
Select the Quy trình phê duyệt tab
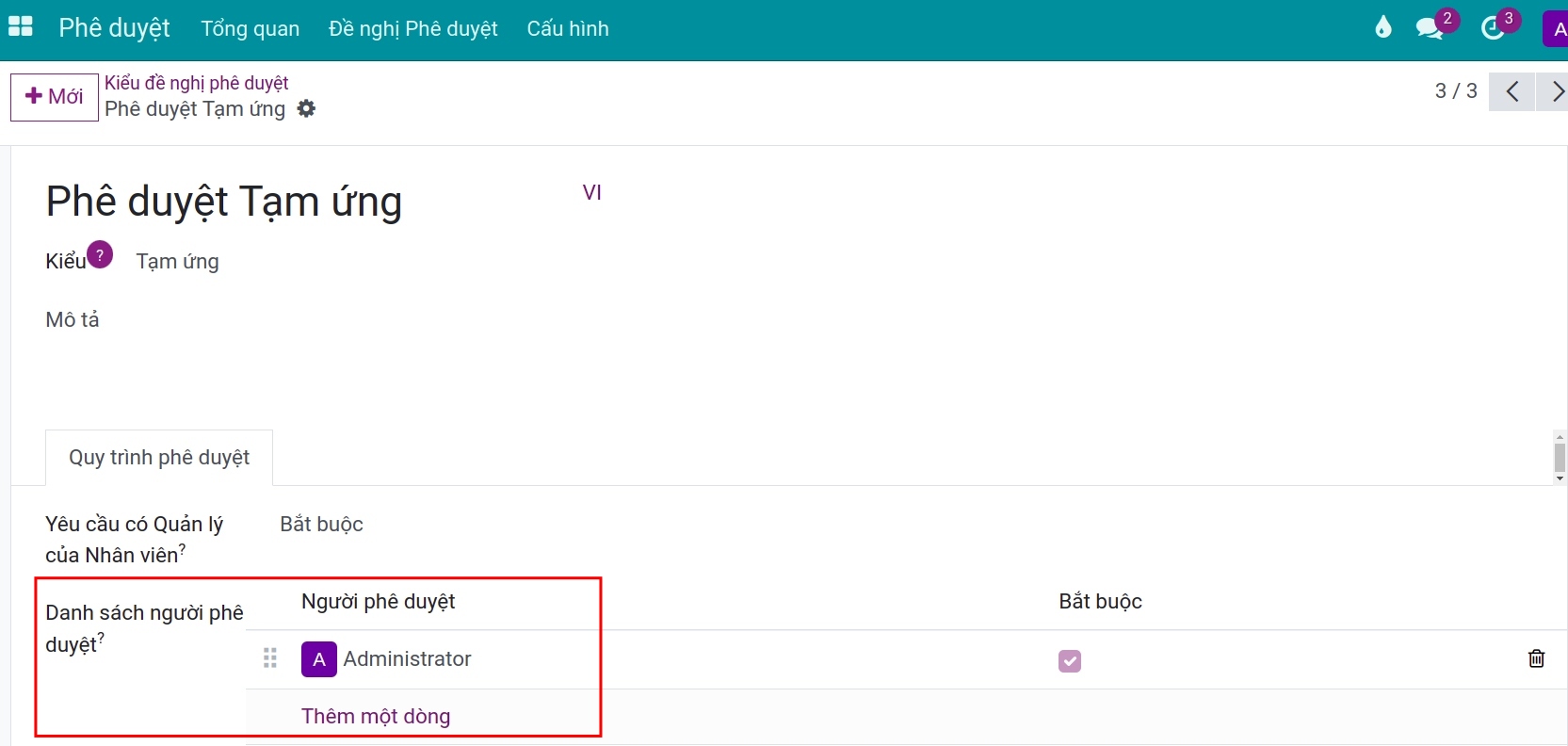point(159,457)
